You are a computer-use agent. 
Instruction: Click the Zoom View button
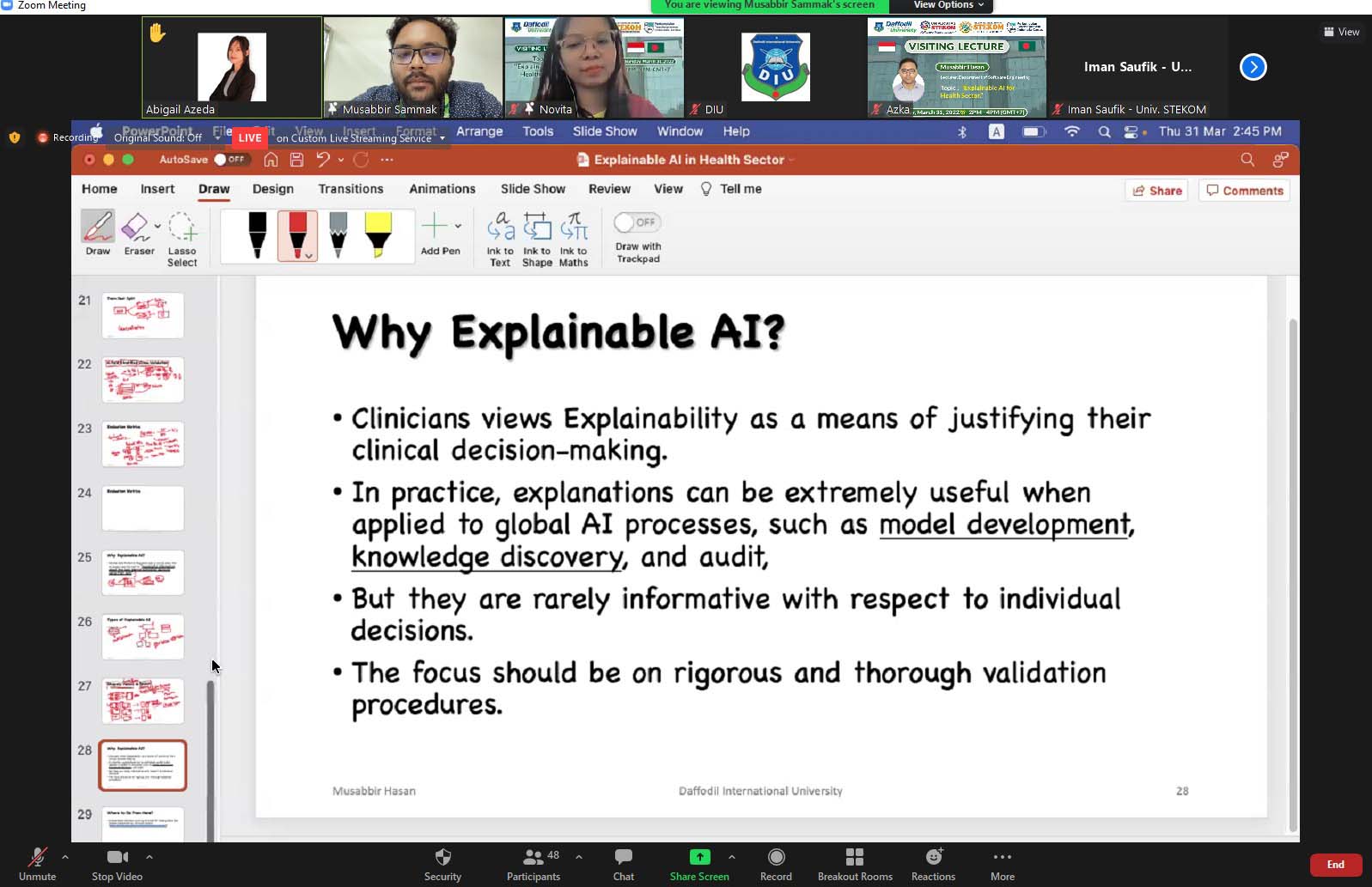1342,32
